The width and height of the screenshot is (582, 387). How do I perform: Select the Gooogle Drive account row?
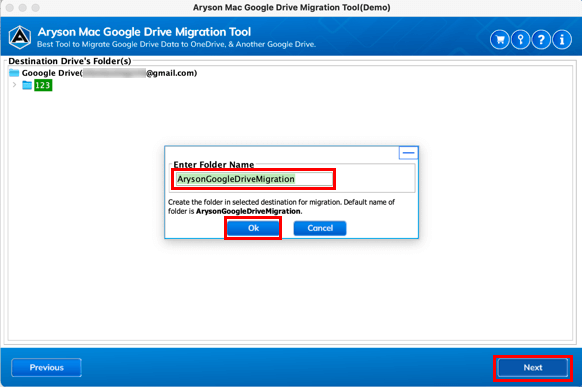103,73
